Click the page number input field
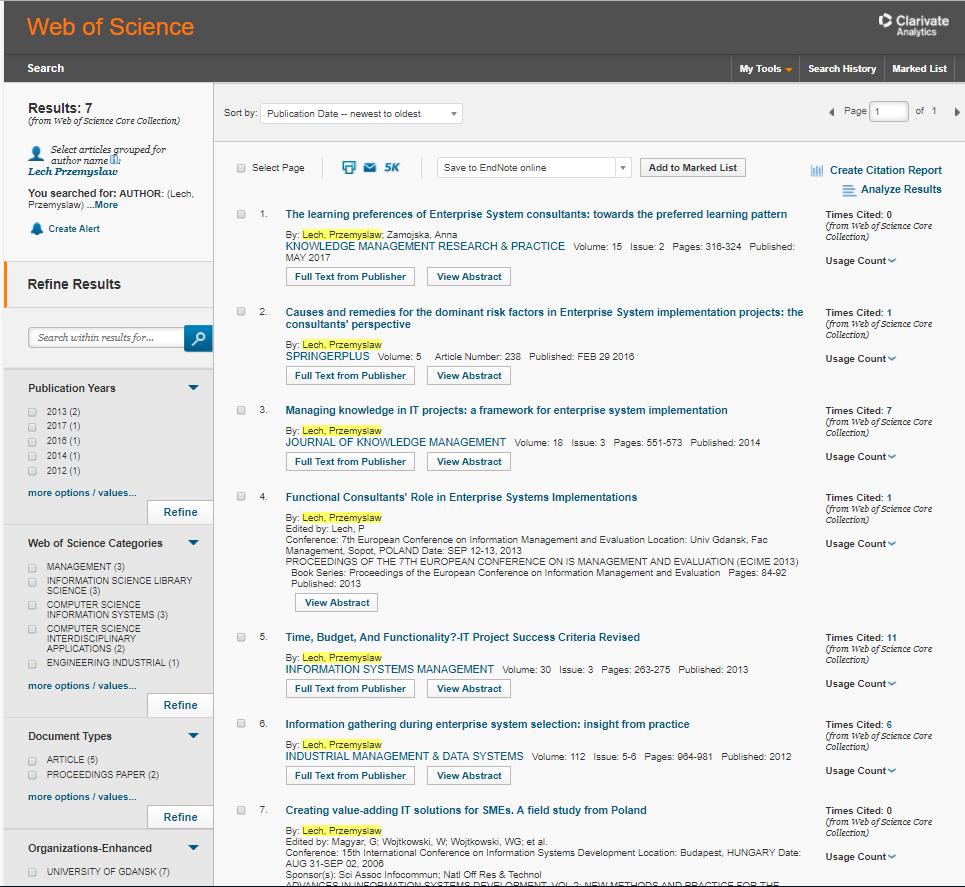The image size is (965, 887). click(x=889, y=111)
